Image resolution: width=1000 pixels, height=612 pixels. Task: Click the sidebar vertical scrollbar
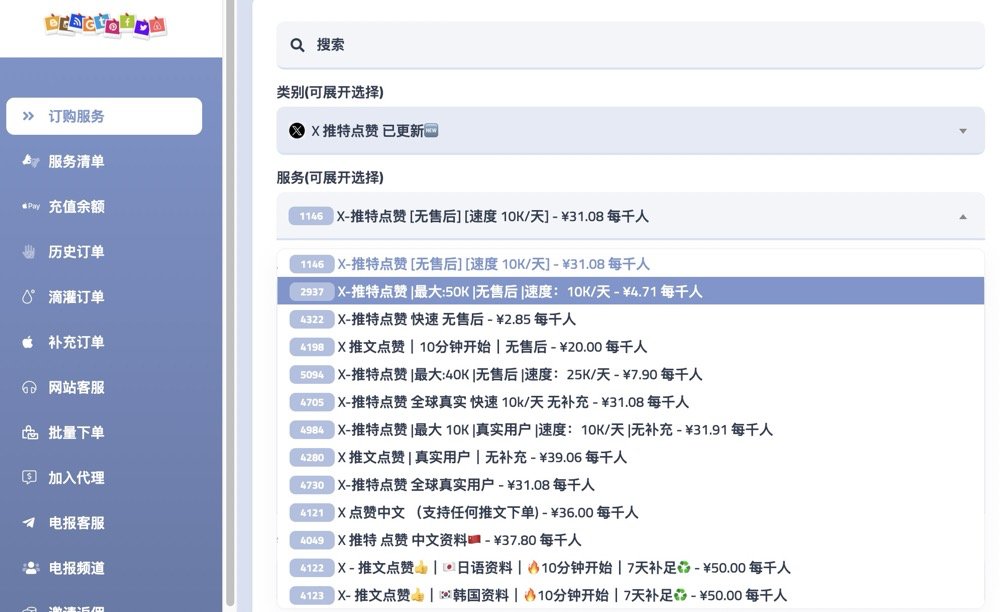click(x=230, y=303)
